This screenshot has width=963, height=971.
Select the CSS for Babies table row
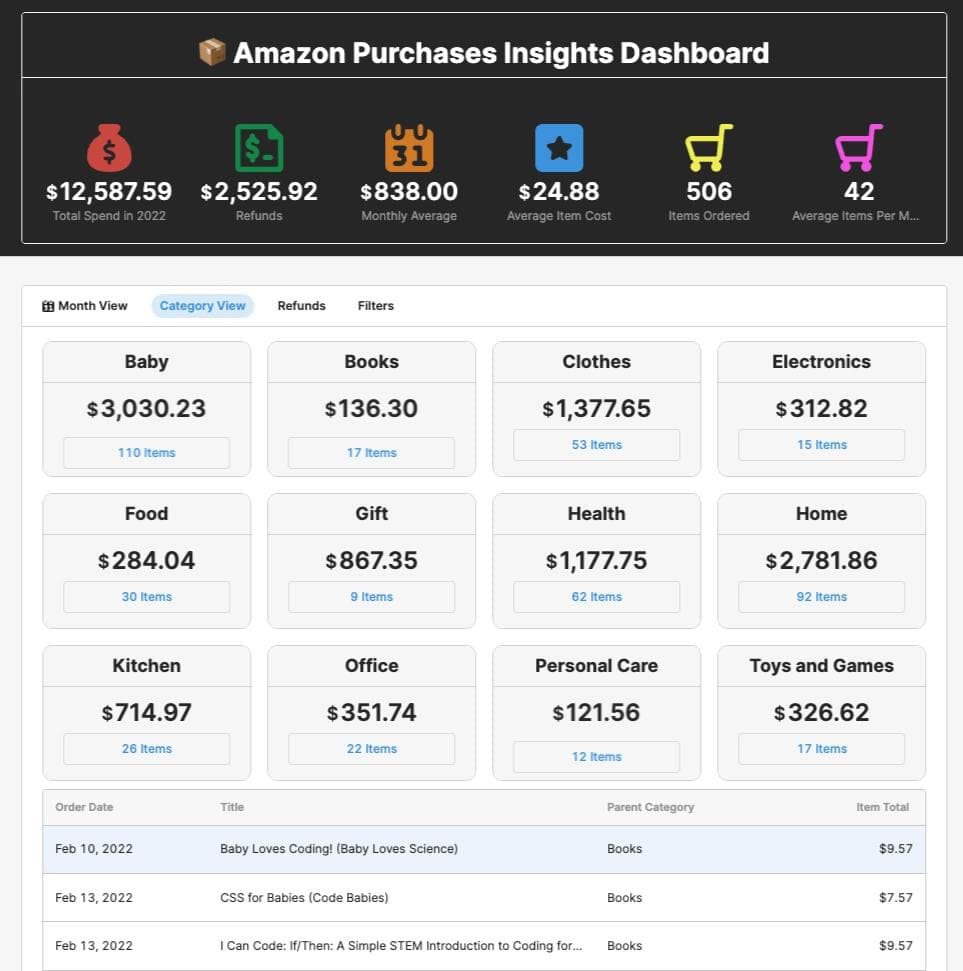[x=480, y=897]
